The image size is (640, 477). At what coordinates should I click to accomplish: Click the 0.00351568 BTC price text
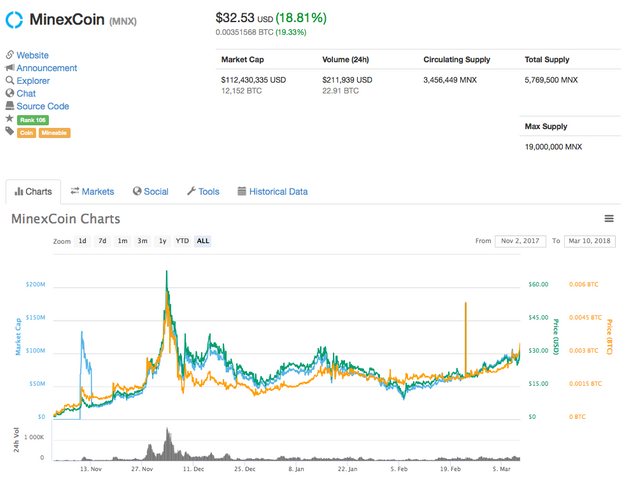(244, 32)
